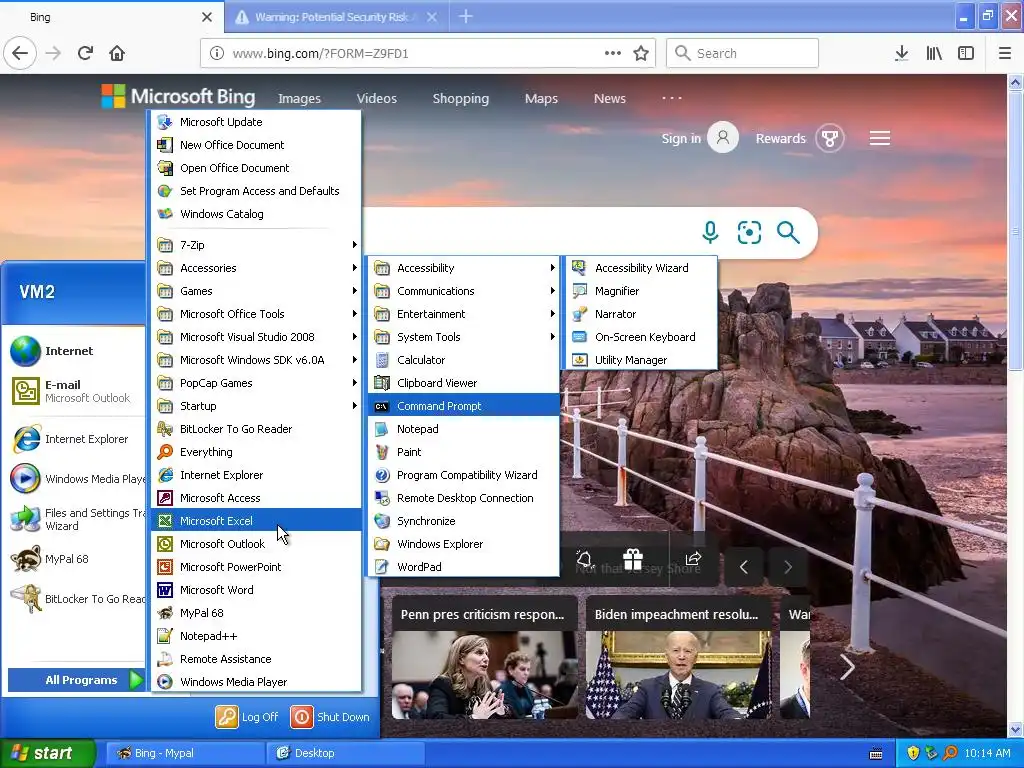Click the All Programs button
This screenshot has height=768, width=1024.
coord(76,680)
